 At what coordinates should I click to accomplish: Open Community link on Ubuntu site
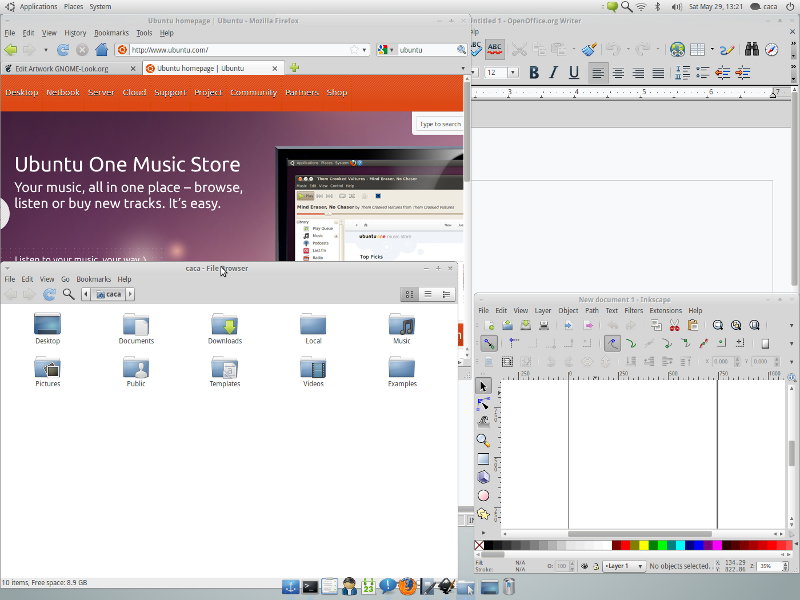coord(253,92)
